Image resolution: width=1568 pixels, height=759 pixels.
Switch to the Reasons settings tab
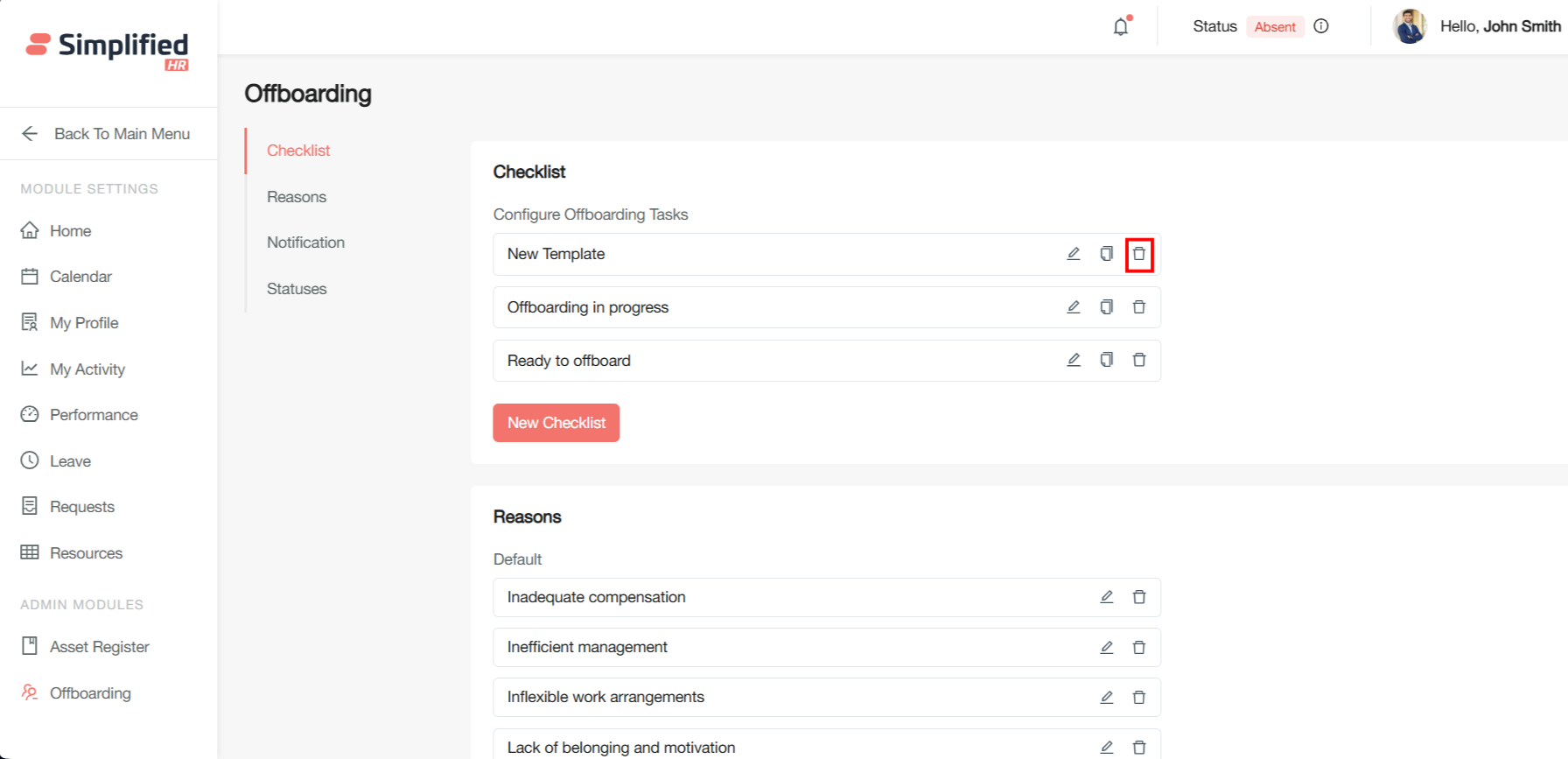tap(297, 197)
